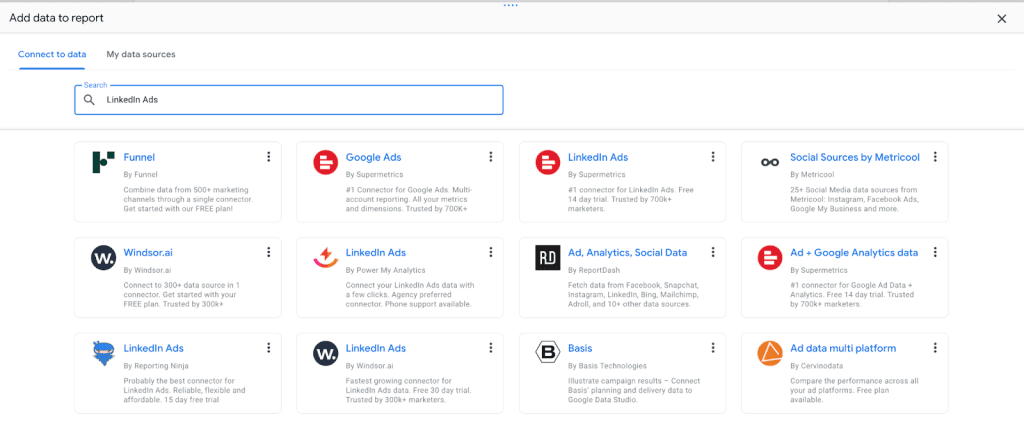The image size is (1024, 422).
Task: Open the three-dot menu on the Power My Analytics card
Action: (x=490, y=252)
